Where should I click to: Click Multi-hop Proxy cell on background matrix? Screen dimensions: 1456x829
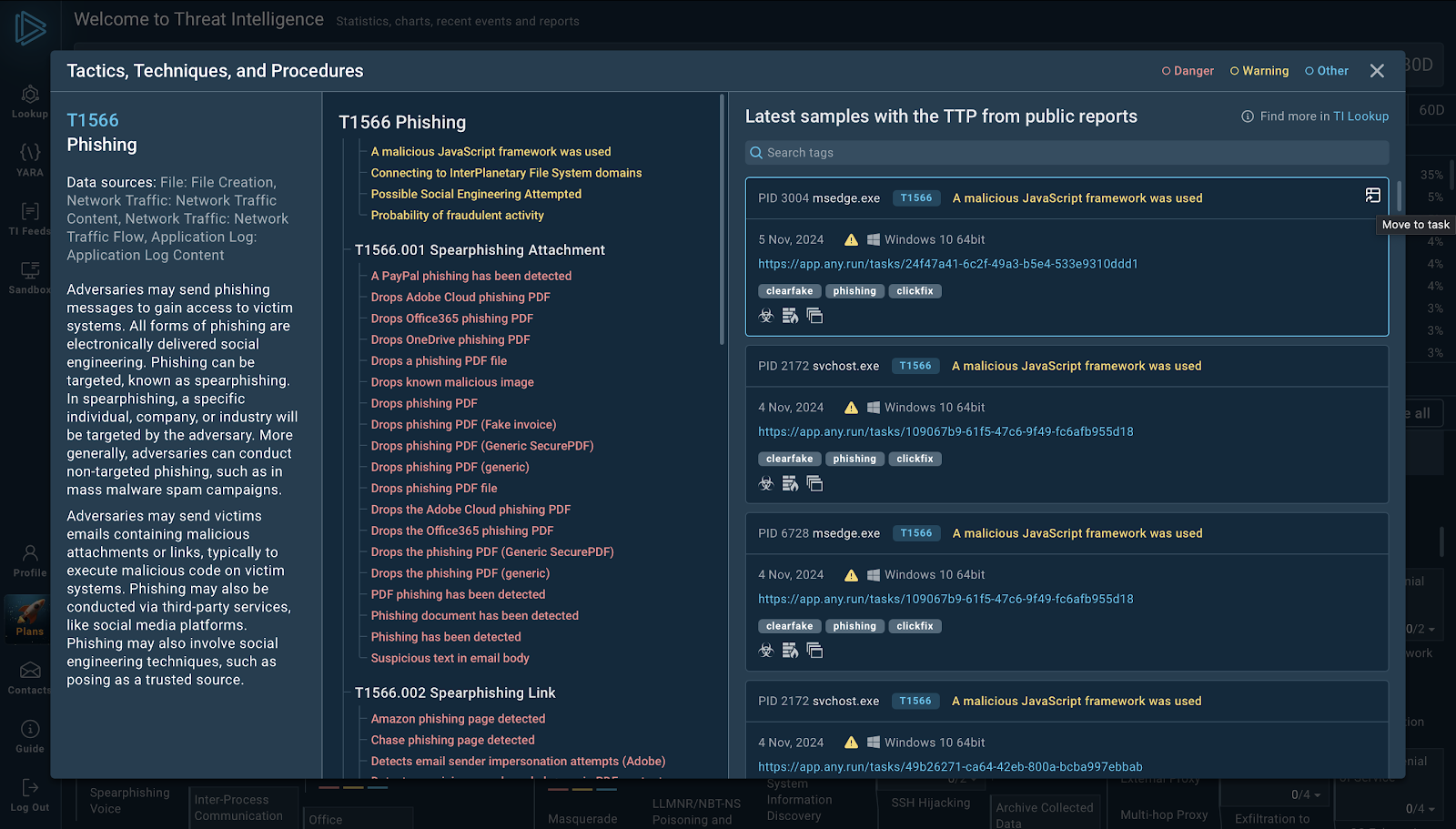tap(1164, 814)
